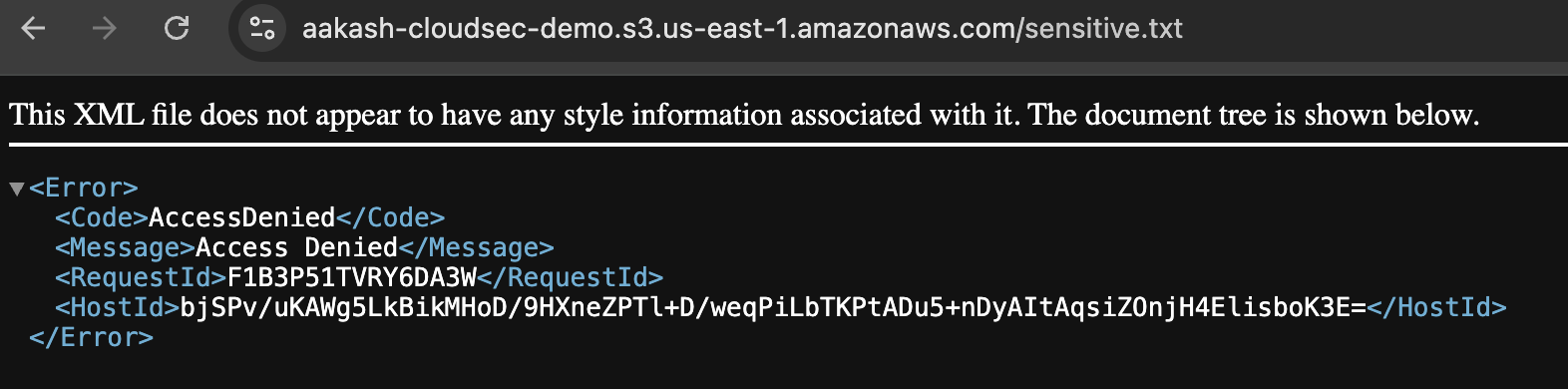Select the Access Denied message text

point(296,247)
